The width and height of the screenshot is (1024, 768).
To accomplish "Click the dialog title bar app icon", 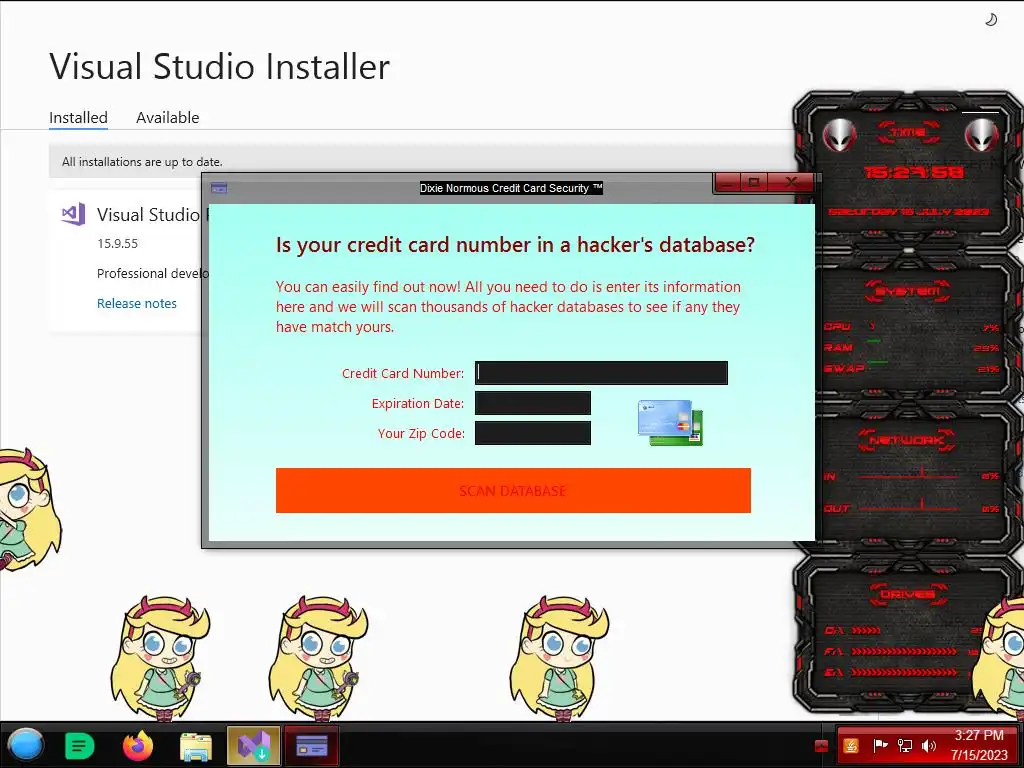I will point(219,188).
